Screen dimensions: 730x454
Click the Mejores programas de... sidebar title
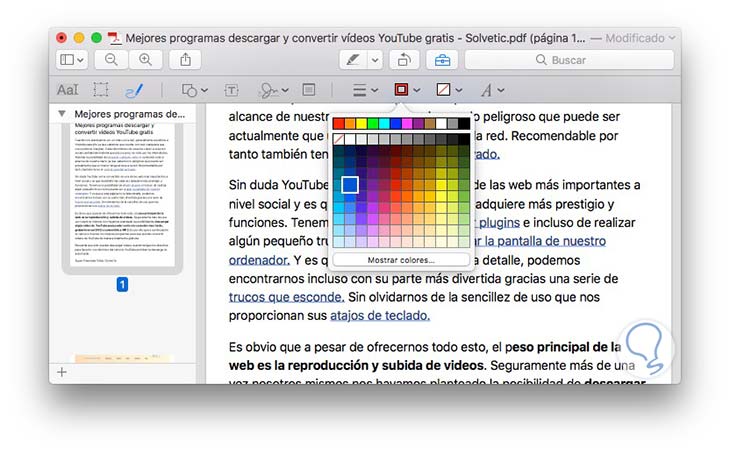pos(129,114)
